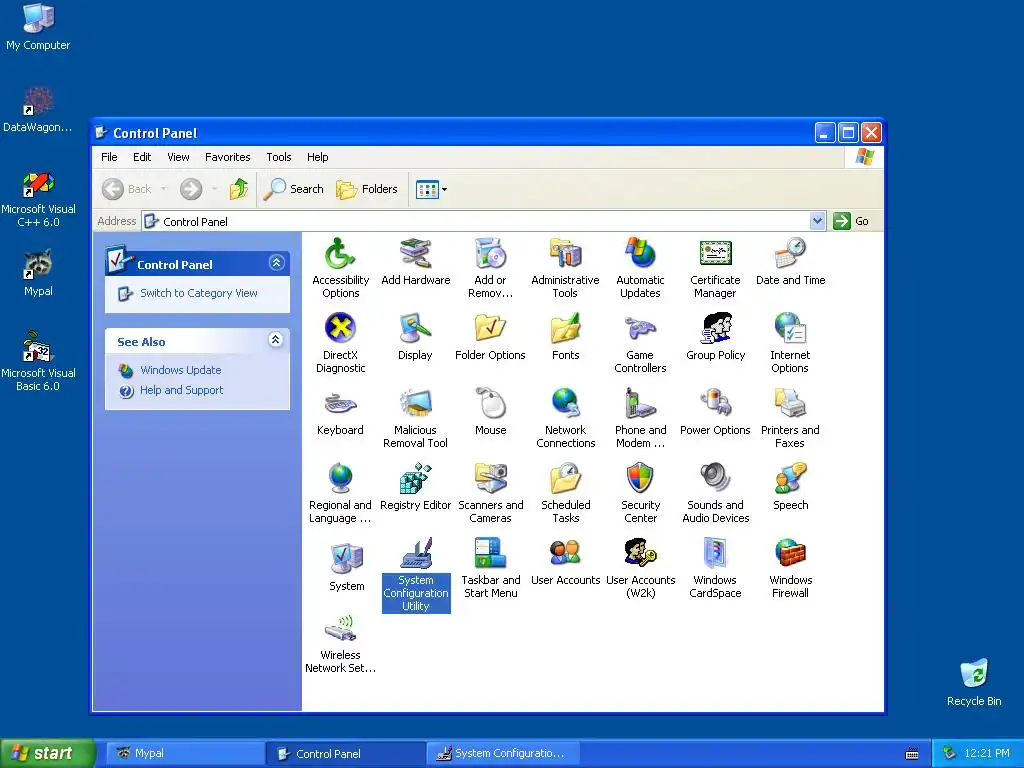Viewport: 1024px width, 768px height.
Task: Open Windows Update link
Action: tap(181, 370)
